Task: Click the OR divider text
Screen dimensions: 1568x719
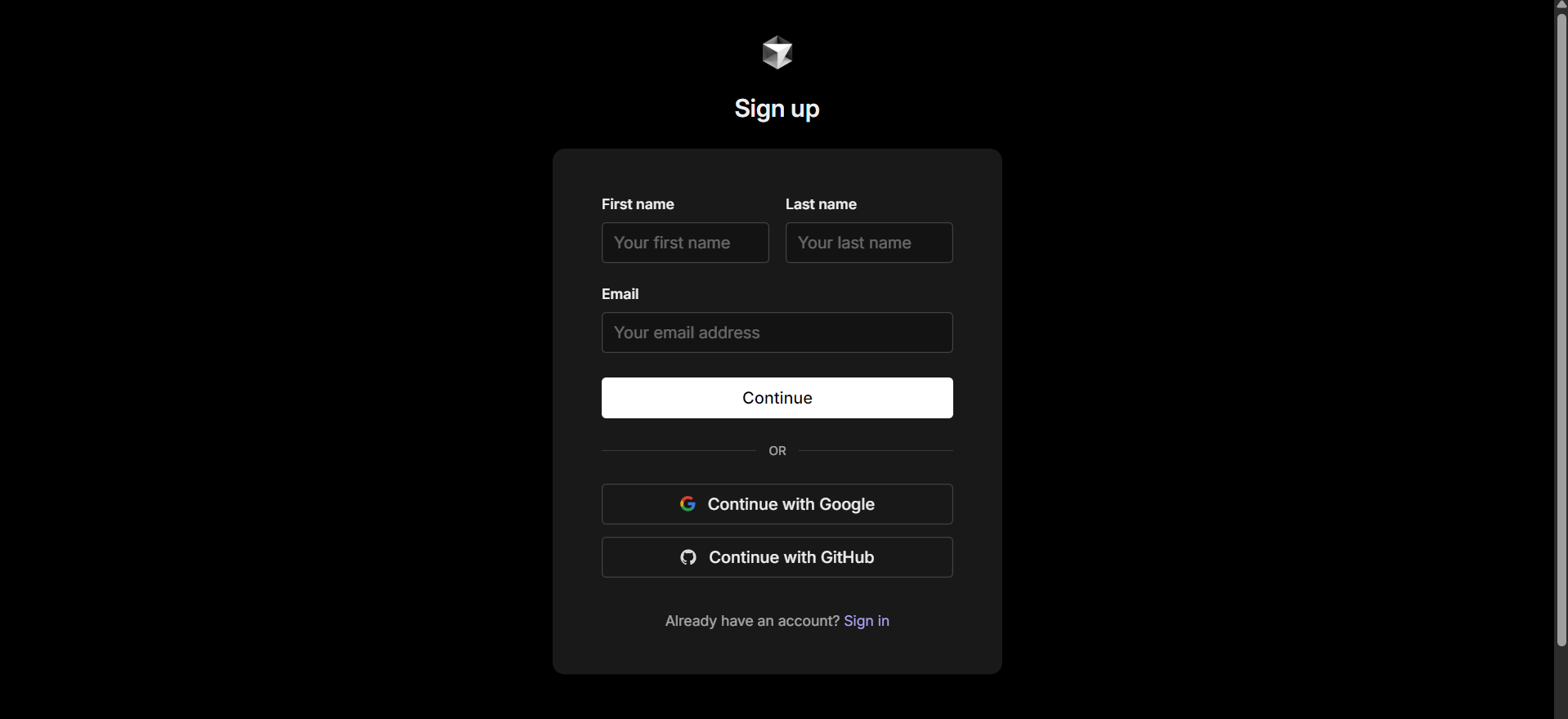Action: [x=777, y=451]
